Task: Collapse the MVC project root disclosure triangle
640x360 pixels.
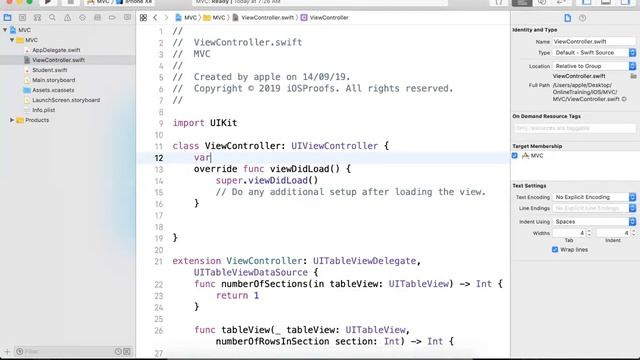Action: coord(5,30)
